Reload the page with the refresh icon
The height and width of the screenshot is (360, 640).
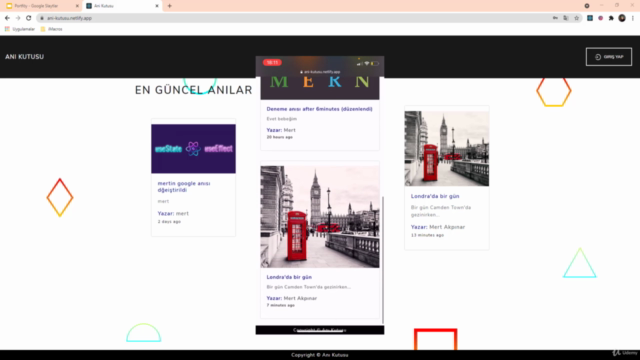click(29, 18)
